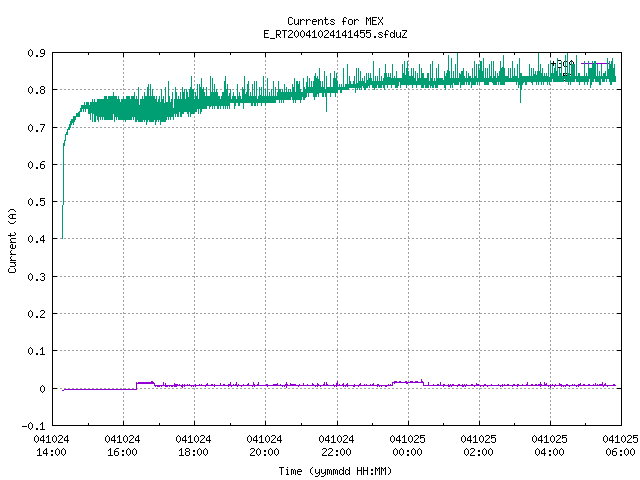Click the 0.6 y-axis tick label
This screenshot has width=640, height=480.
36,165
